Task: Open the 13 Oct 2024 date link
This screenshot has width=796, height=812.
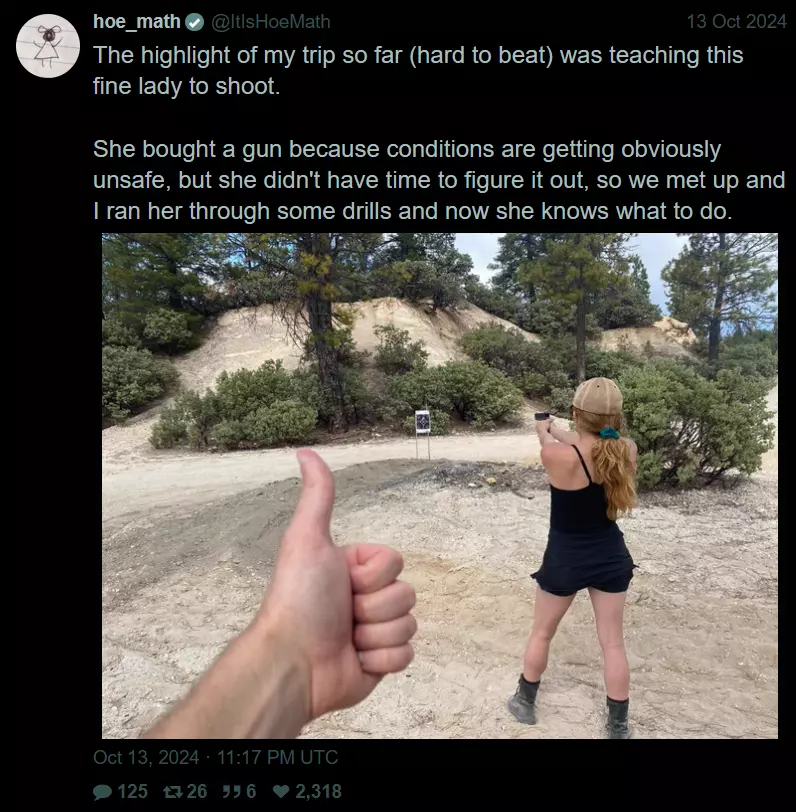Action: coord(736,22)
